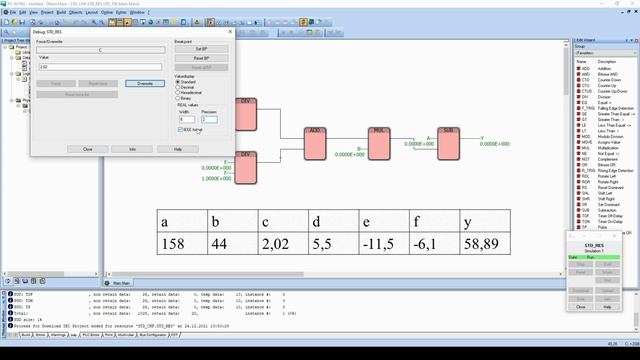This screenshot has height=360, width=640.
Task: Click the Info button in Debug dialog
Action: (x=132, y=149)
